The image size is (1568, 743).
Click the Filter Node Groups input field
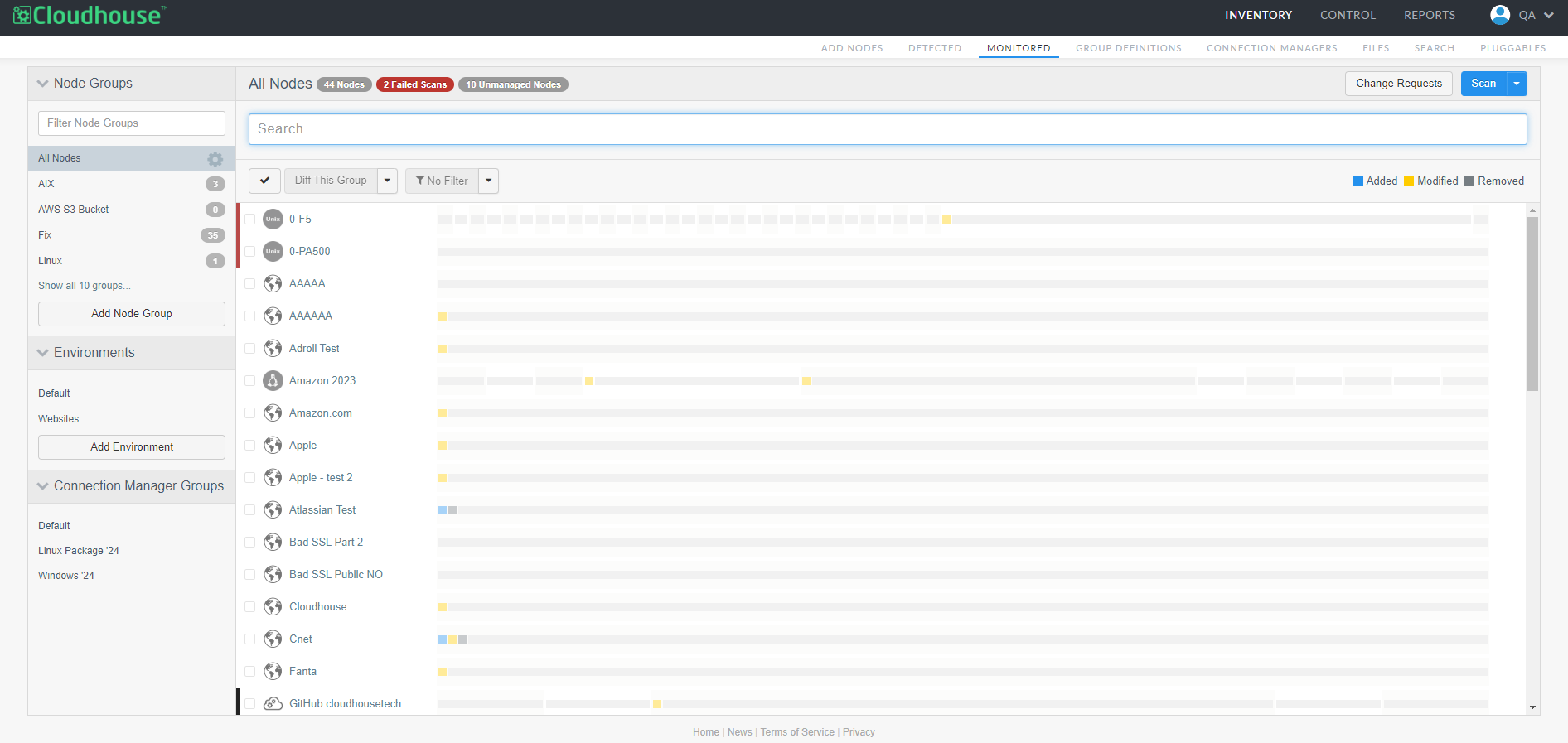pyautogui.click(x=132, y=123)
